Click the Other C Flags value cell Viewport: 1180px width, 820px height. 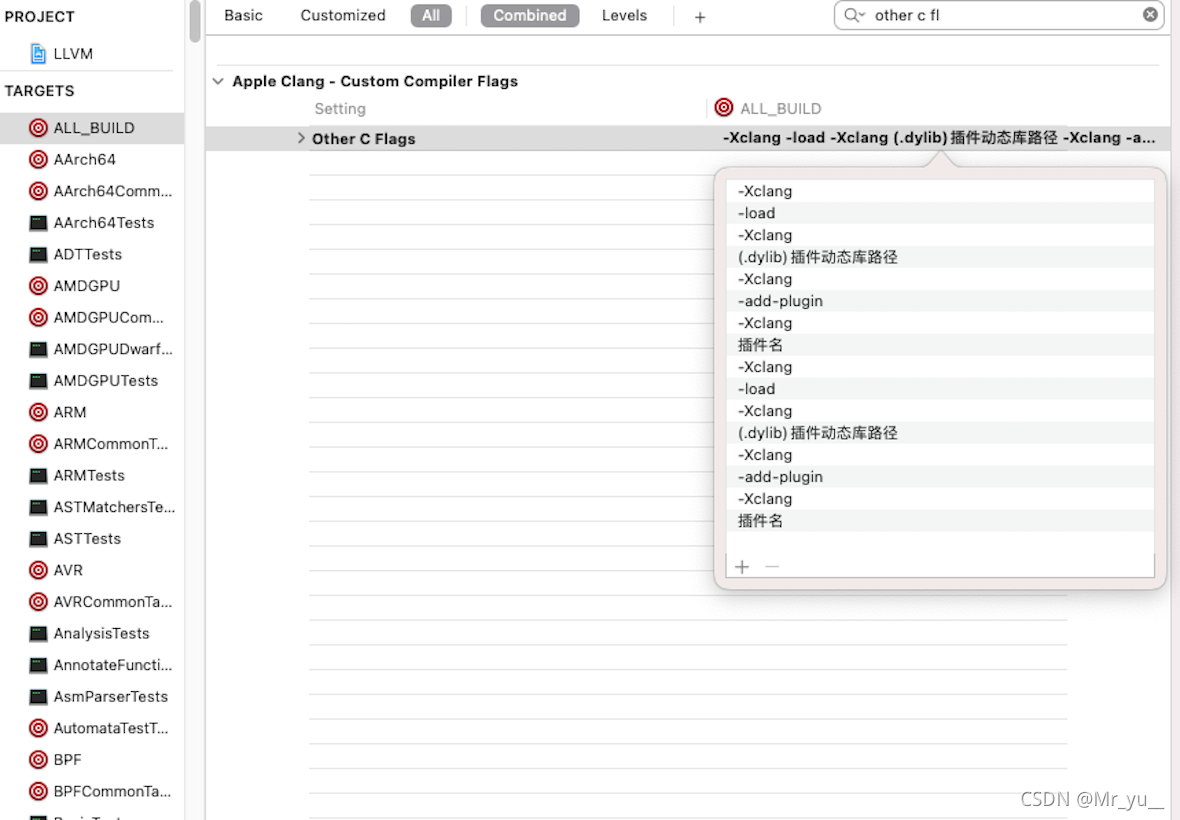coord(938,138)
